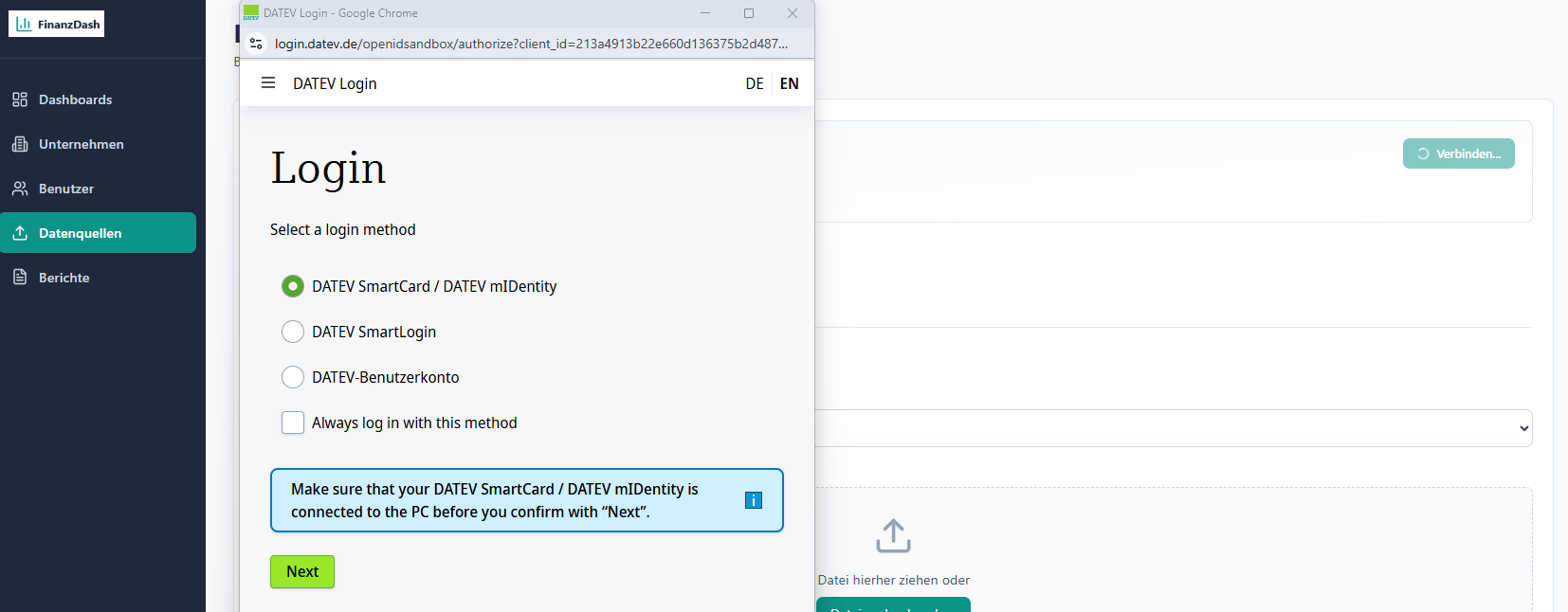Click the 'Select a login method' text

(343, 229)
